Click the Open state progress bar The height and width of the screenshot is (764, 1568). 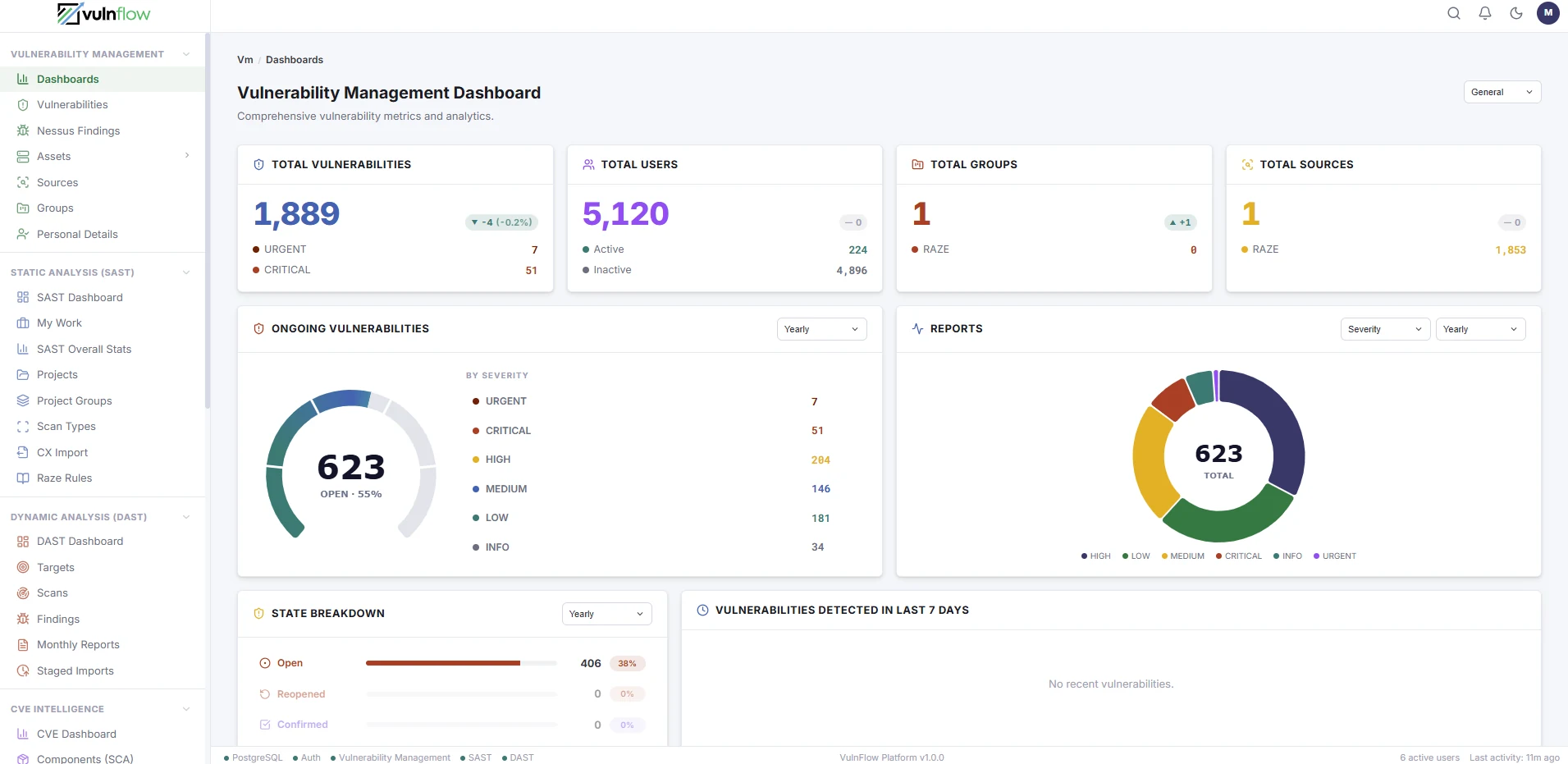(x=461, y=663)
